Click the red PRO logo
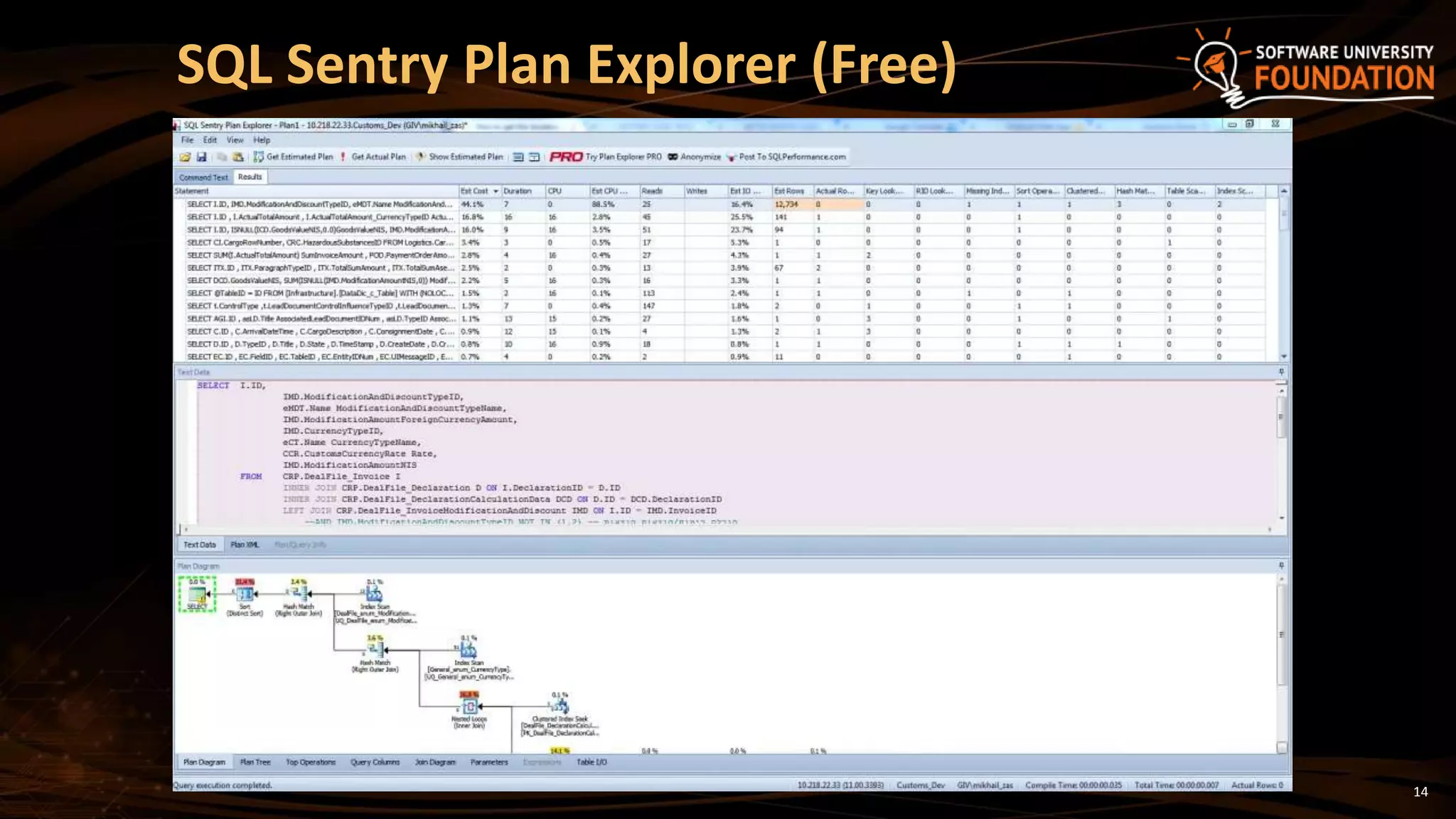 [566, 157]
